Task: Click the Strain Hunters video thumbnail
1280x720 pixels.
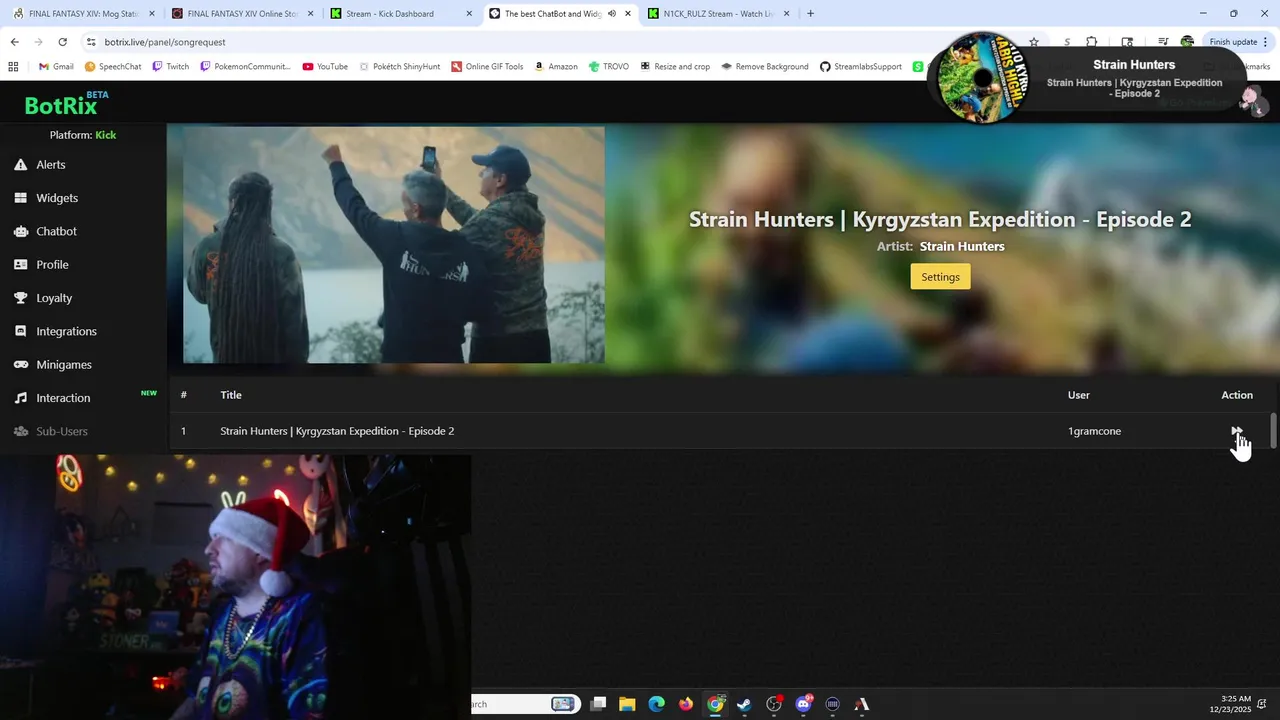Action: point(393,244)
